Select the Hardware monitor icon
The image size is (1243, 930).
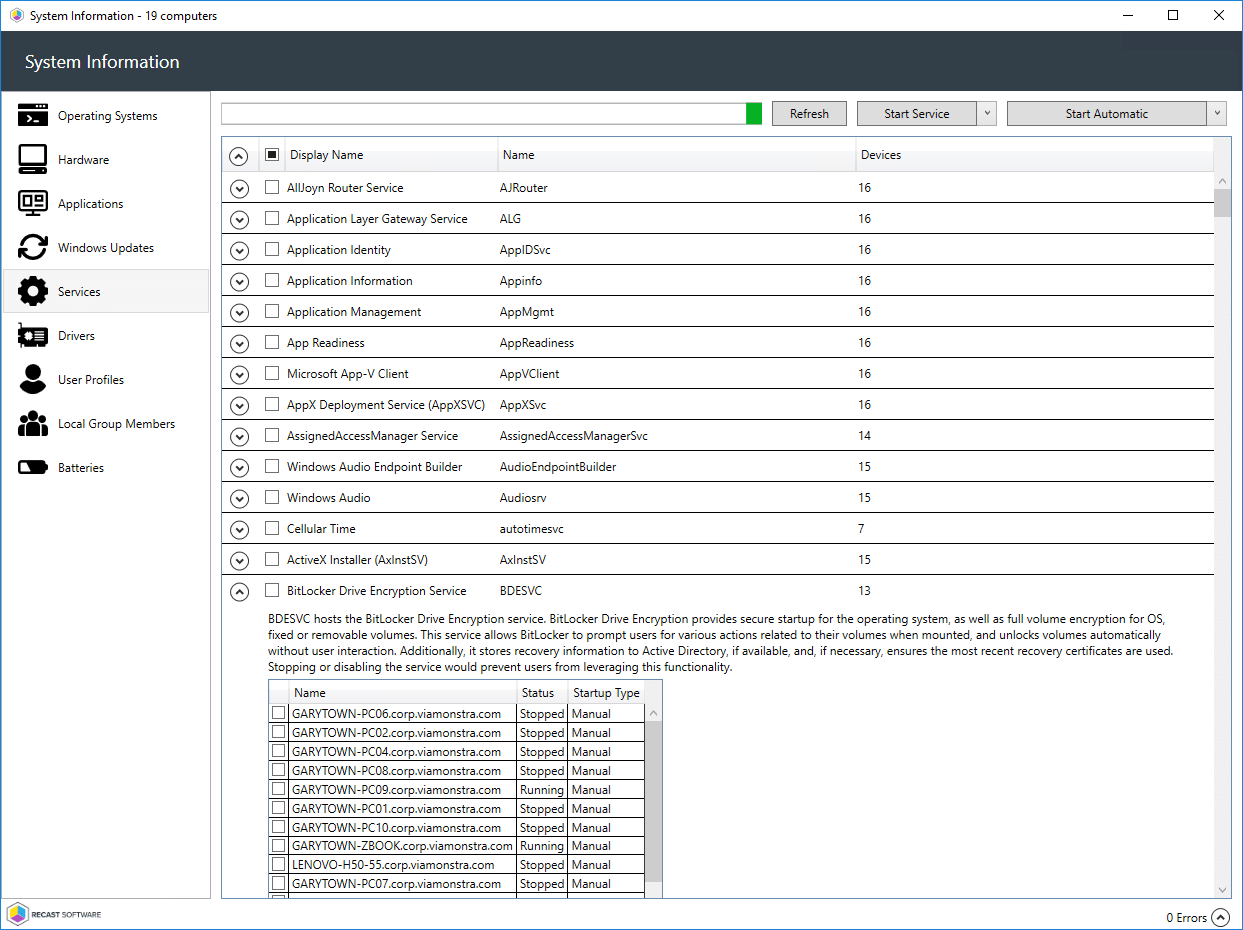pos(33,160)
